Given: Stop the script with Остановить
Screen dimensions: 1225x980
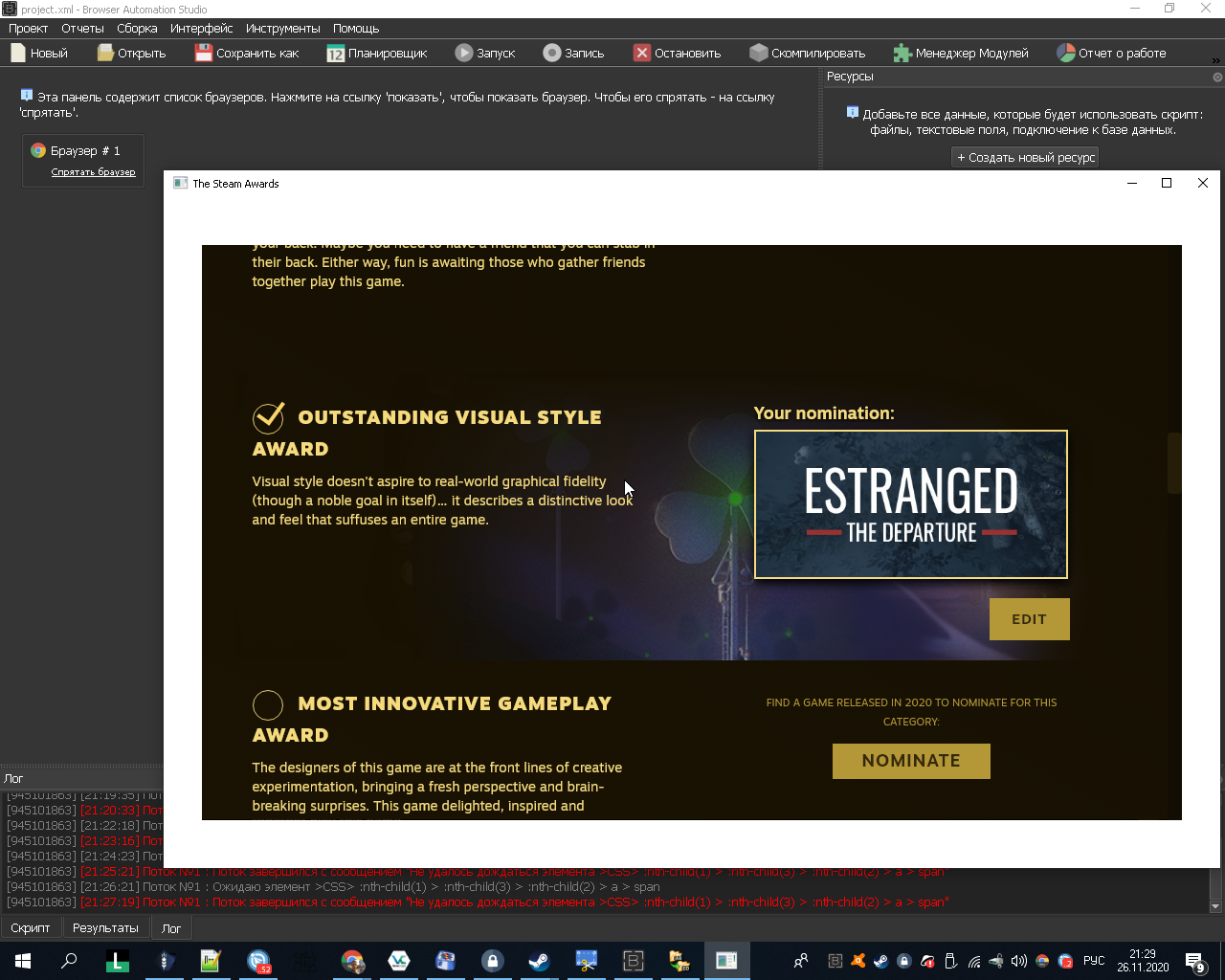Looking at the screenshot, I should 677,53.
